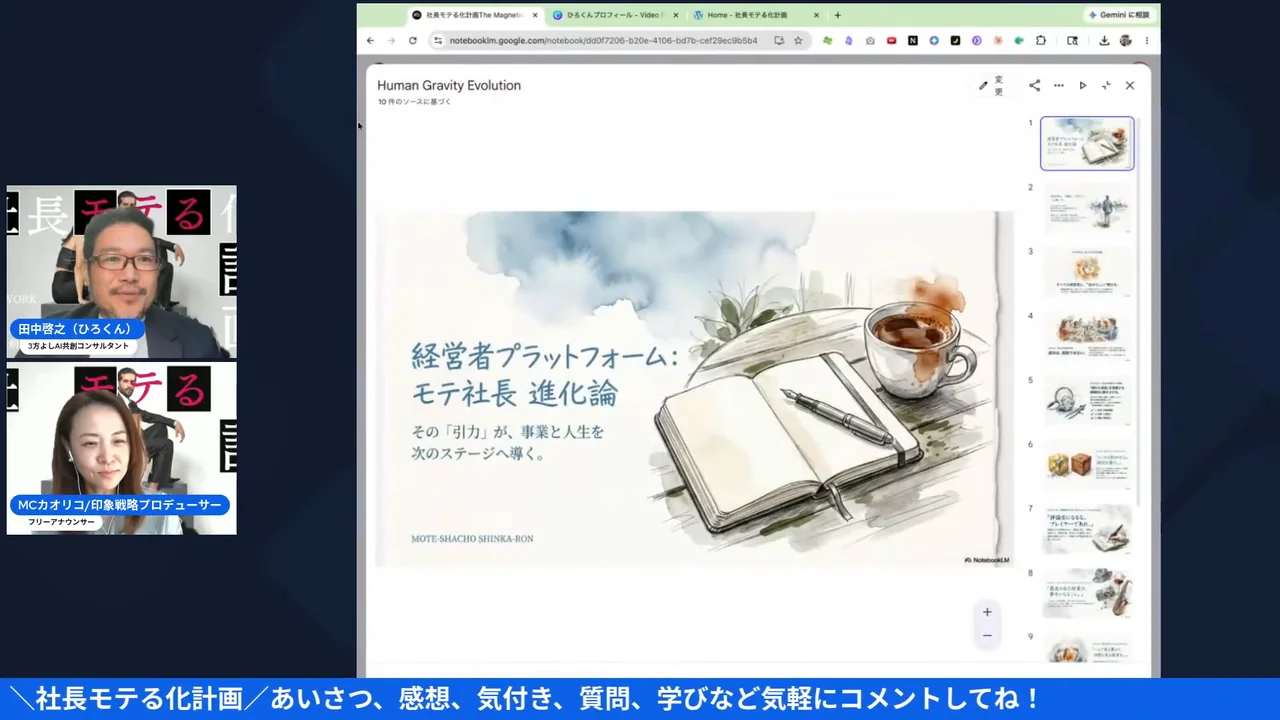Select slide 2 thumbnail
The width and height of the screenshot is (1280, 720).
1087,208
